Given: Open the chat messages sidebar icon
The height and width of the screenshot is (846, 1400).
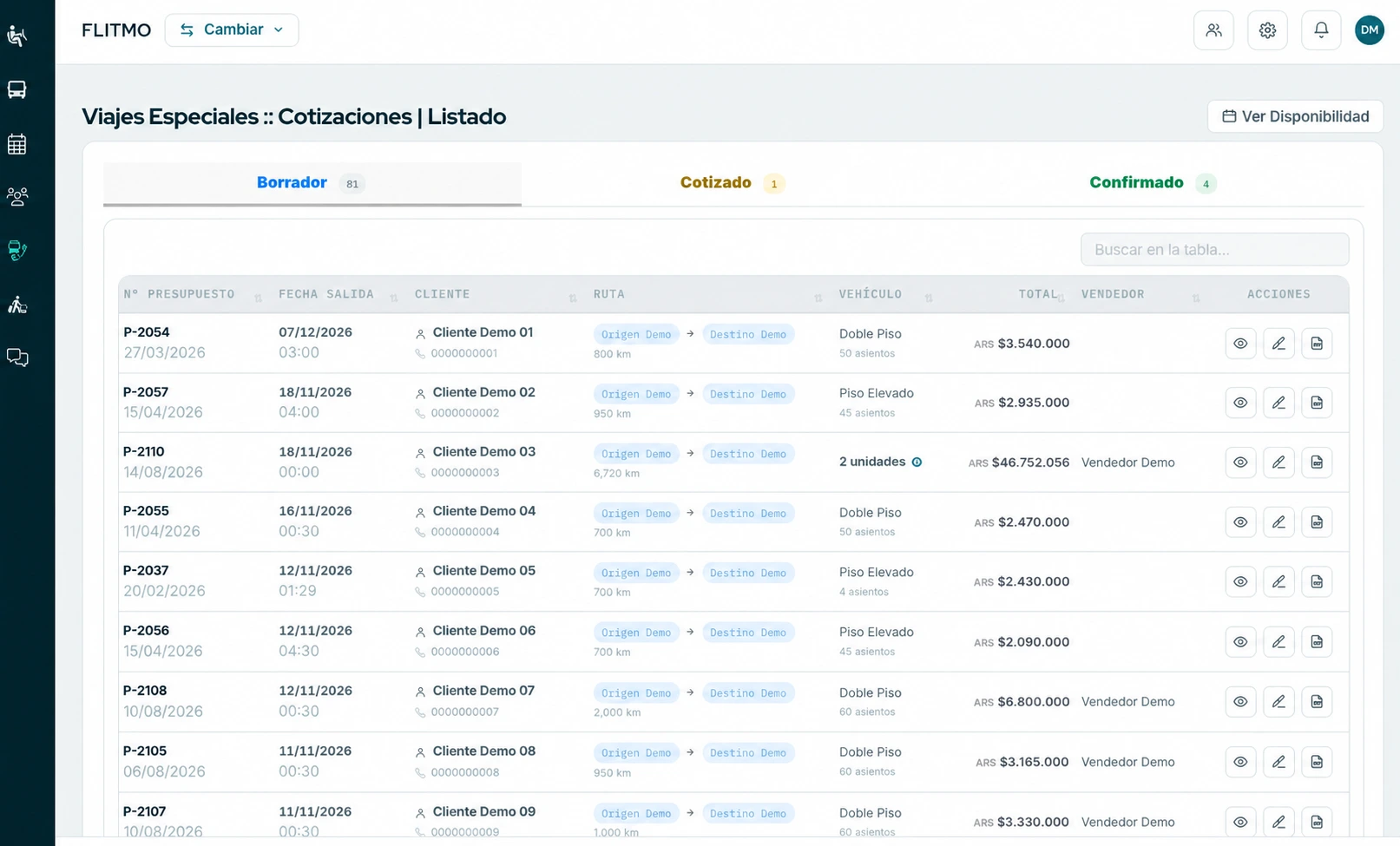Looking at the screenshot, I should click(x=17, y=357).
